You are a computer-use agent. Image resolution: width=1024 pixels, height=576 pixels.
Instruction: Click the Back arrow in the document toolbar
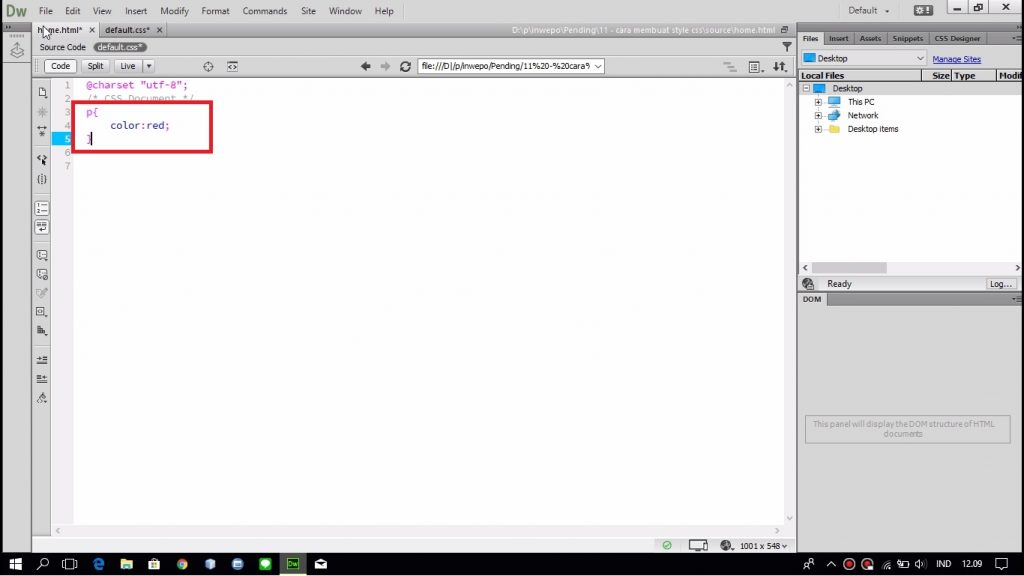[x=366, y=66]
